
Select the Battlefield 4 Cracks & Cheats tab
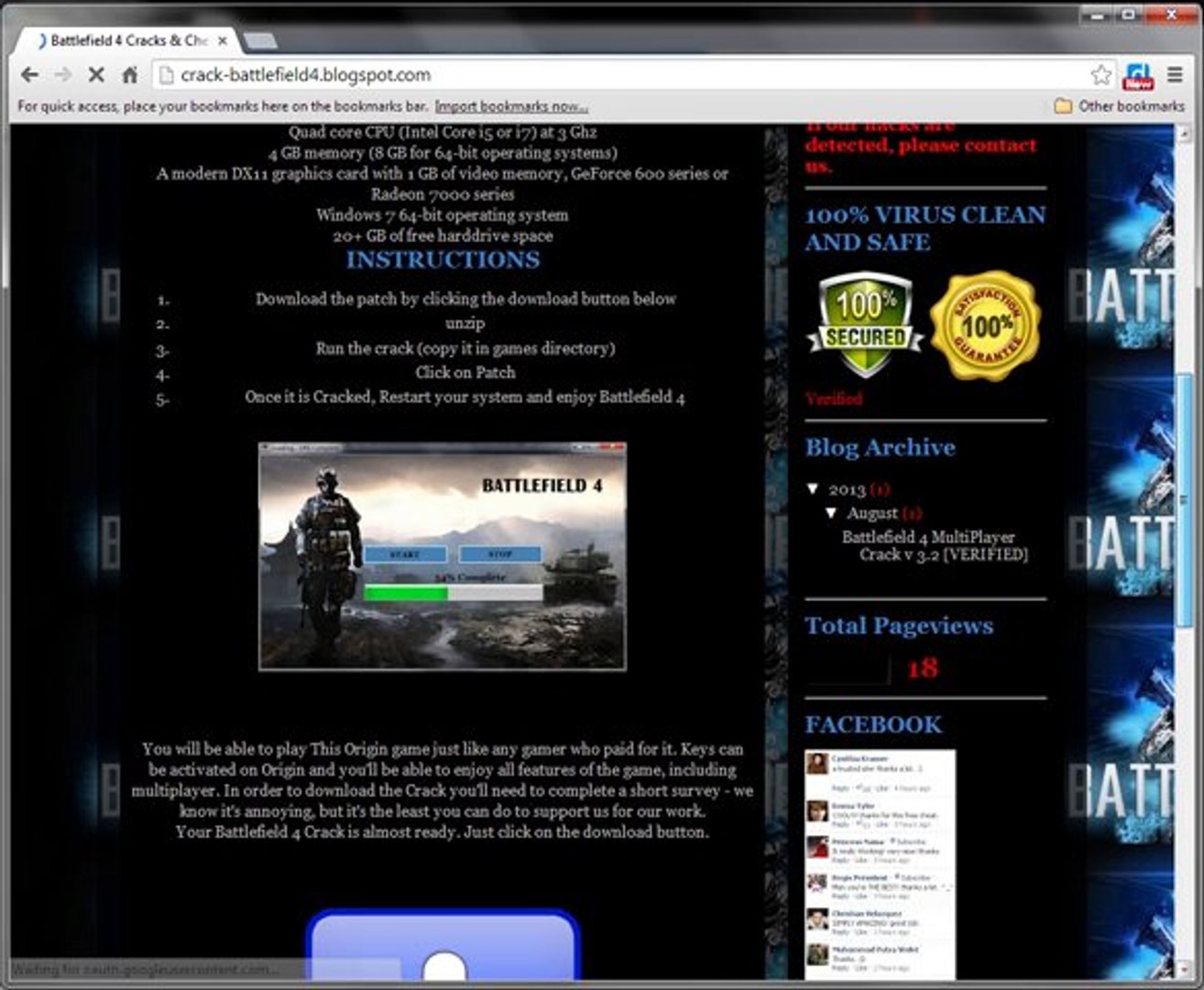coord(128,40)
